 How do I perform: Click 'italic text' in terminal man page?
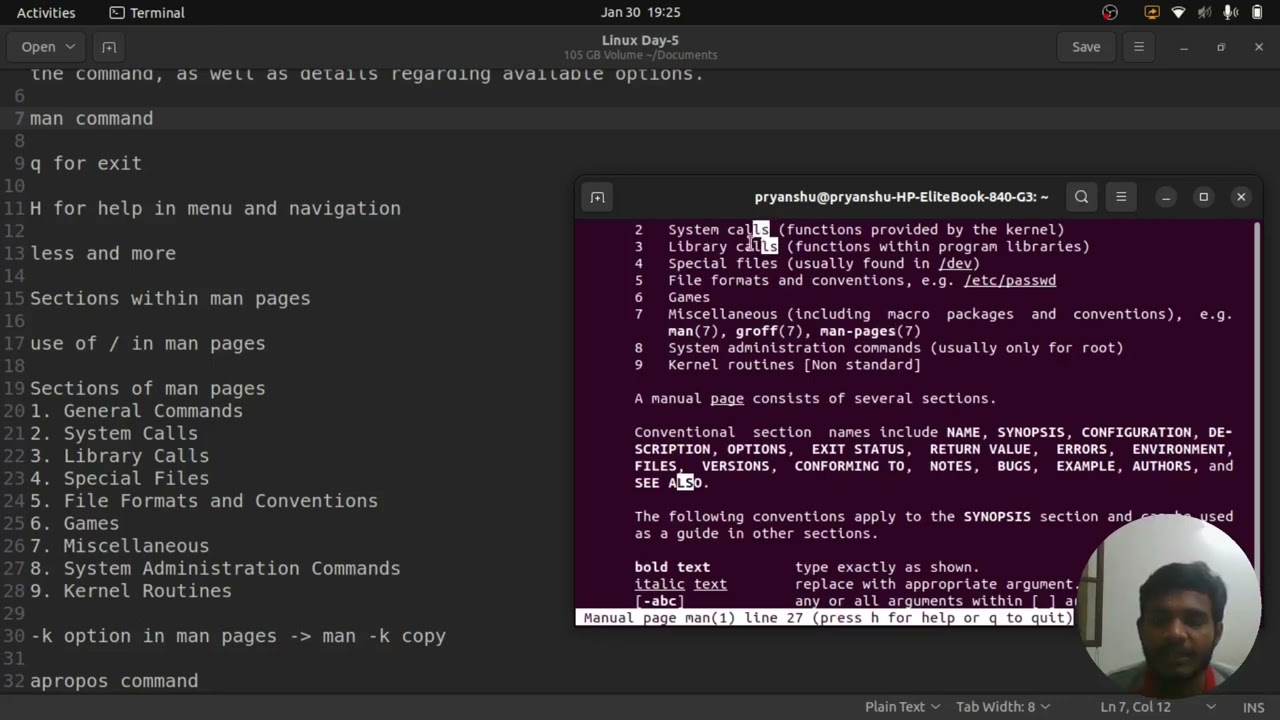(680, 584)
